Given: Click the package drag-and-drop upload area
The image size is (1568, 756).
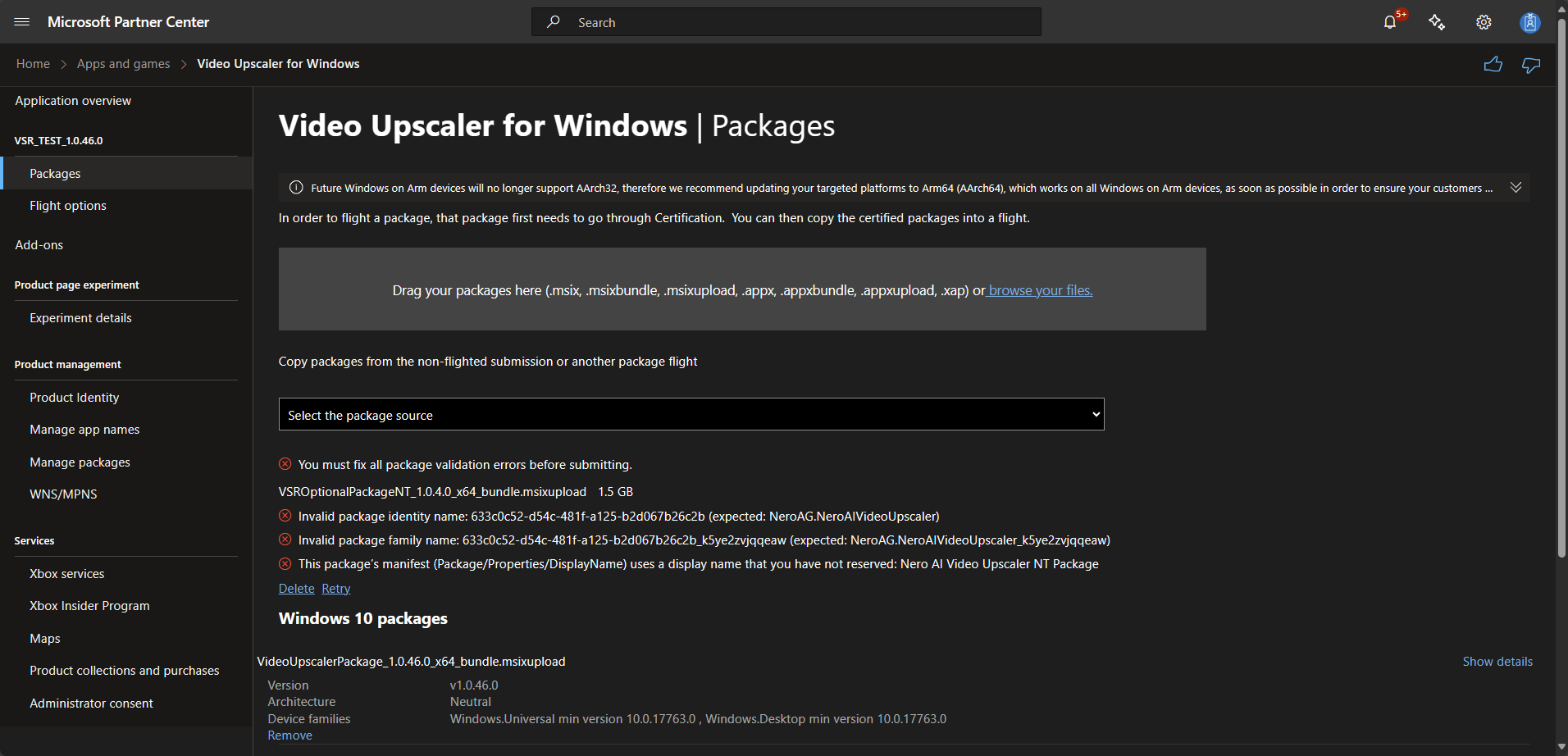Looking at the screenshot, I should tap(742, 289).
